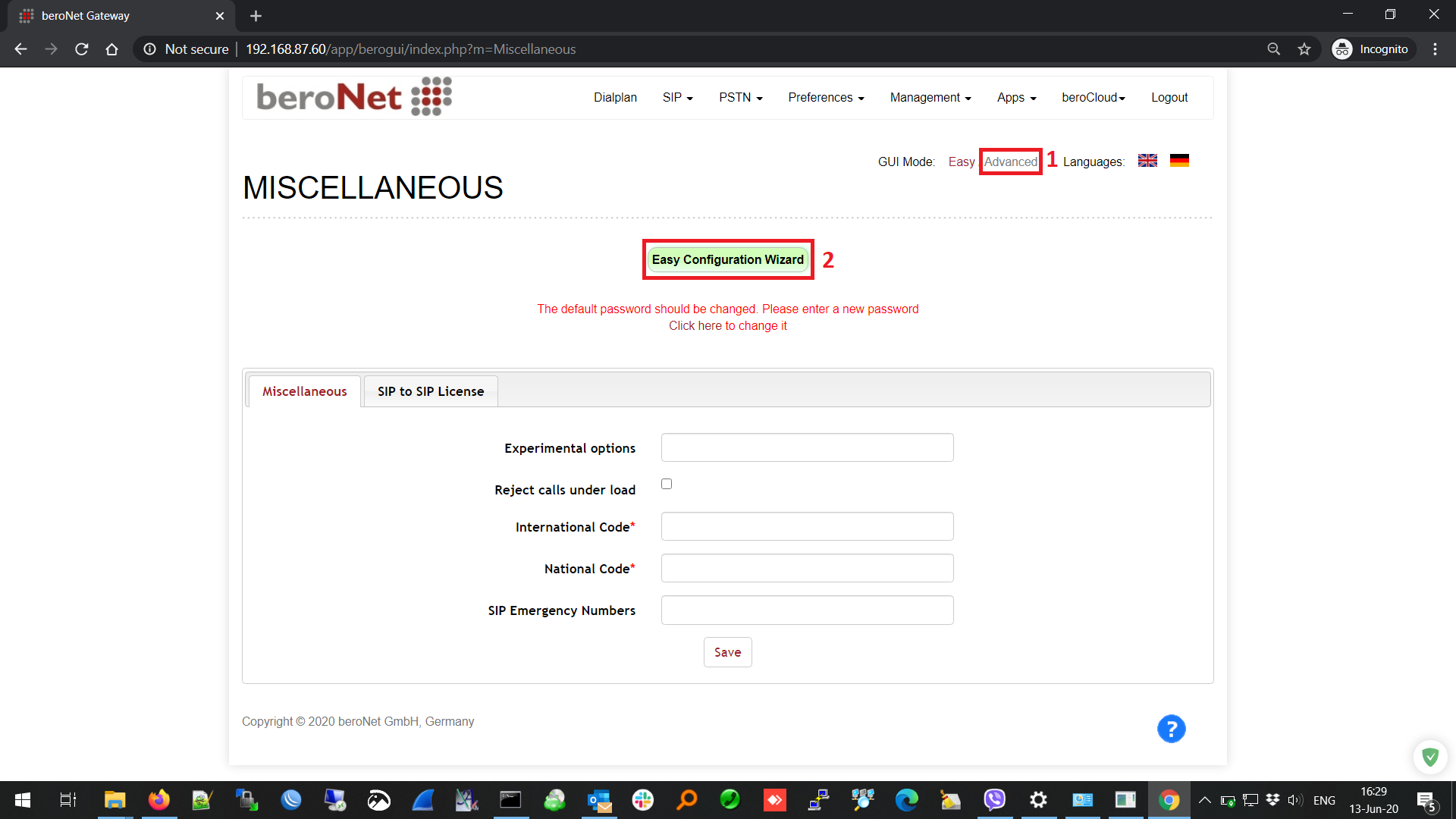1456x819 pixels.
Task: Focus the International Code input field
Action: point(807,526)
